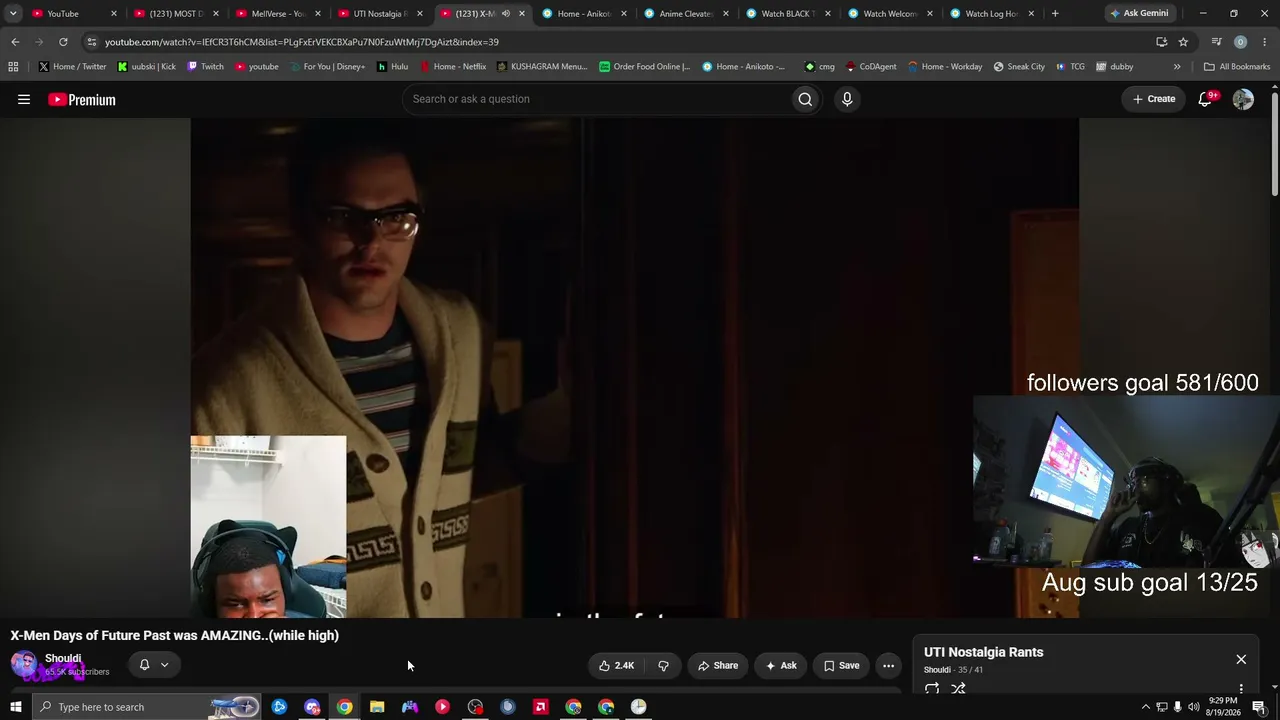The width and height of the screenshot is (1280, 720).
Task: Open Ask Gemini in Chrome
Action: pyautogui.click(x=1138, y=13)
